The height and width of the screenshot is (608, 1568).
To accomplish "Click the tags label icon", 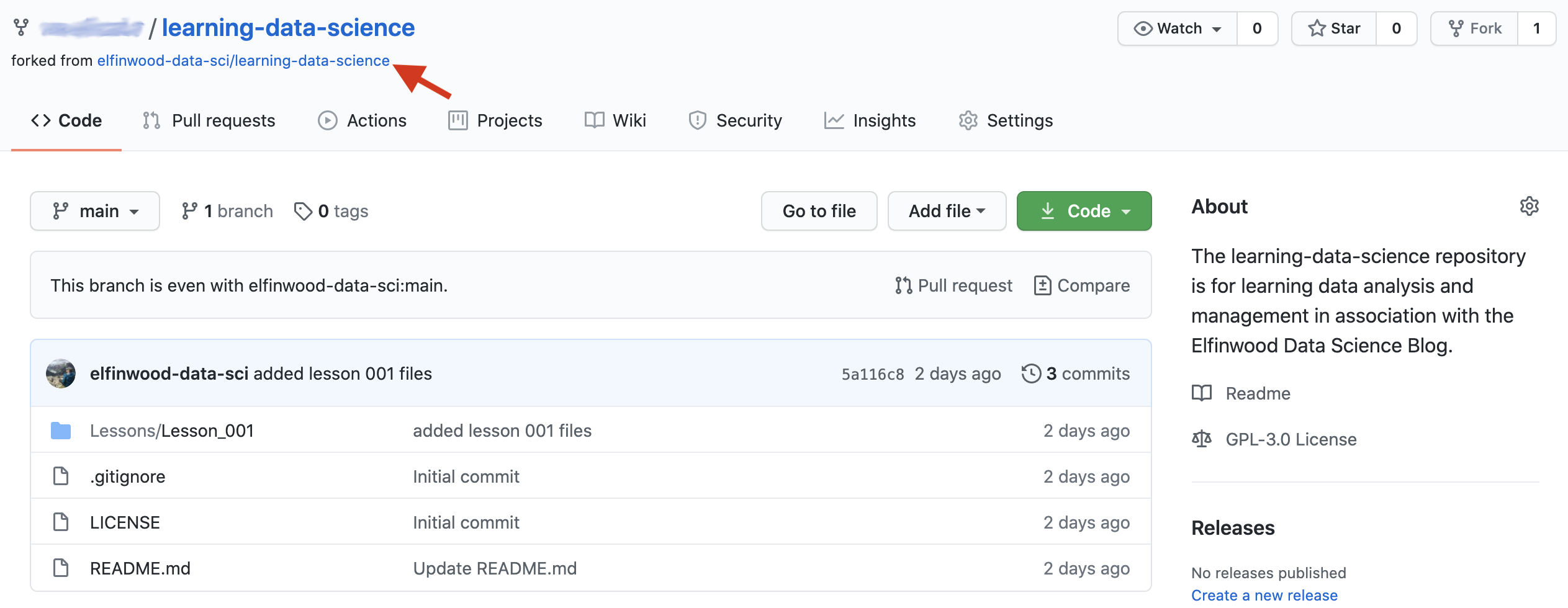I will pos(303,212).
